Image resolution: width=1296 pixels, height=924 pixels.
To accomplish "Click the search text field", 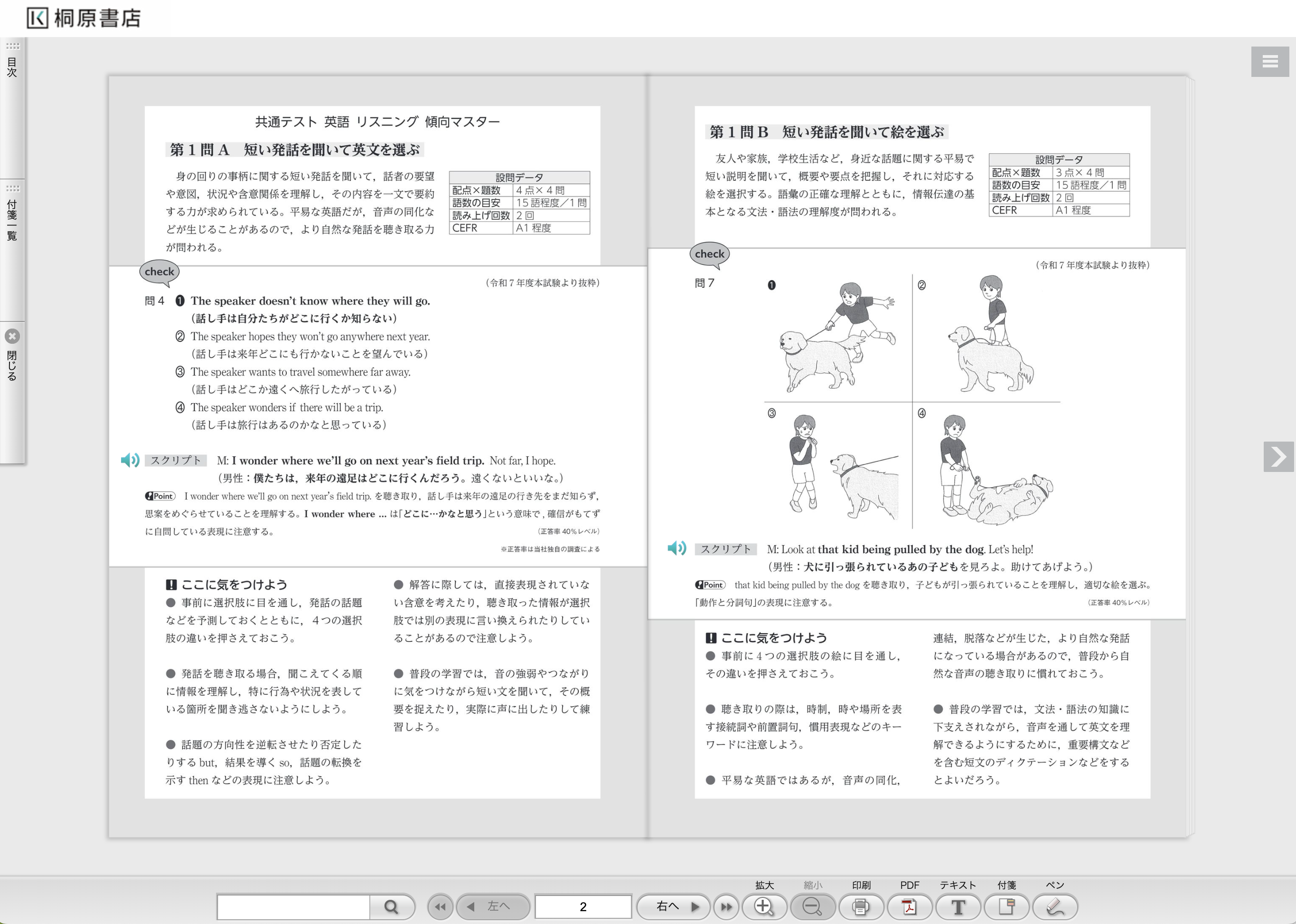I will click(x=293, y=906).
